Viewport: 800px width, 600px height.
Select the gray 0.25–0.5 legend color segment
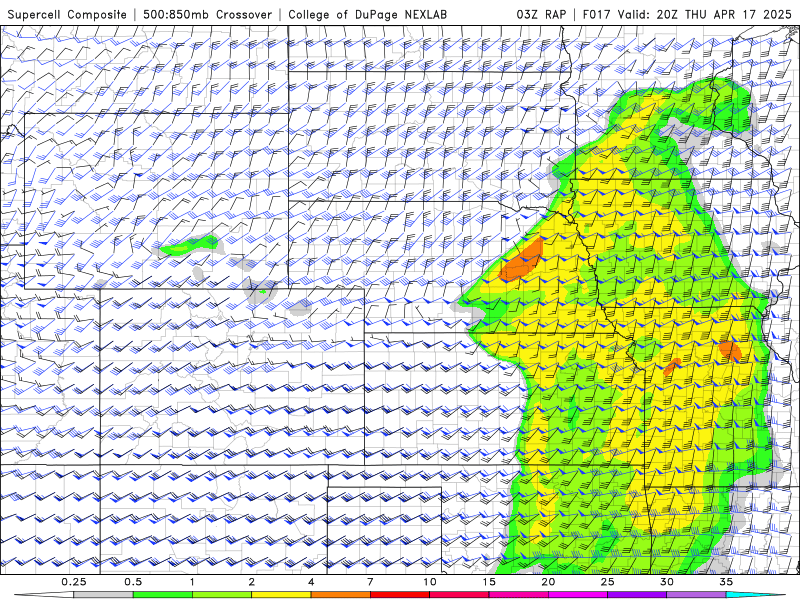(104, 595)
